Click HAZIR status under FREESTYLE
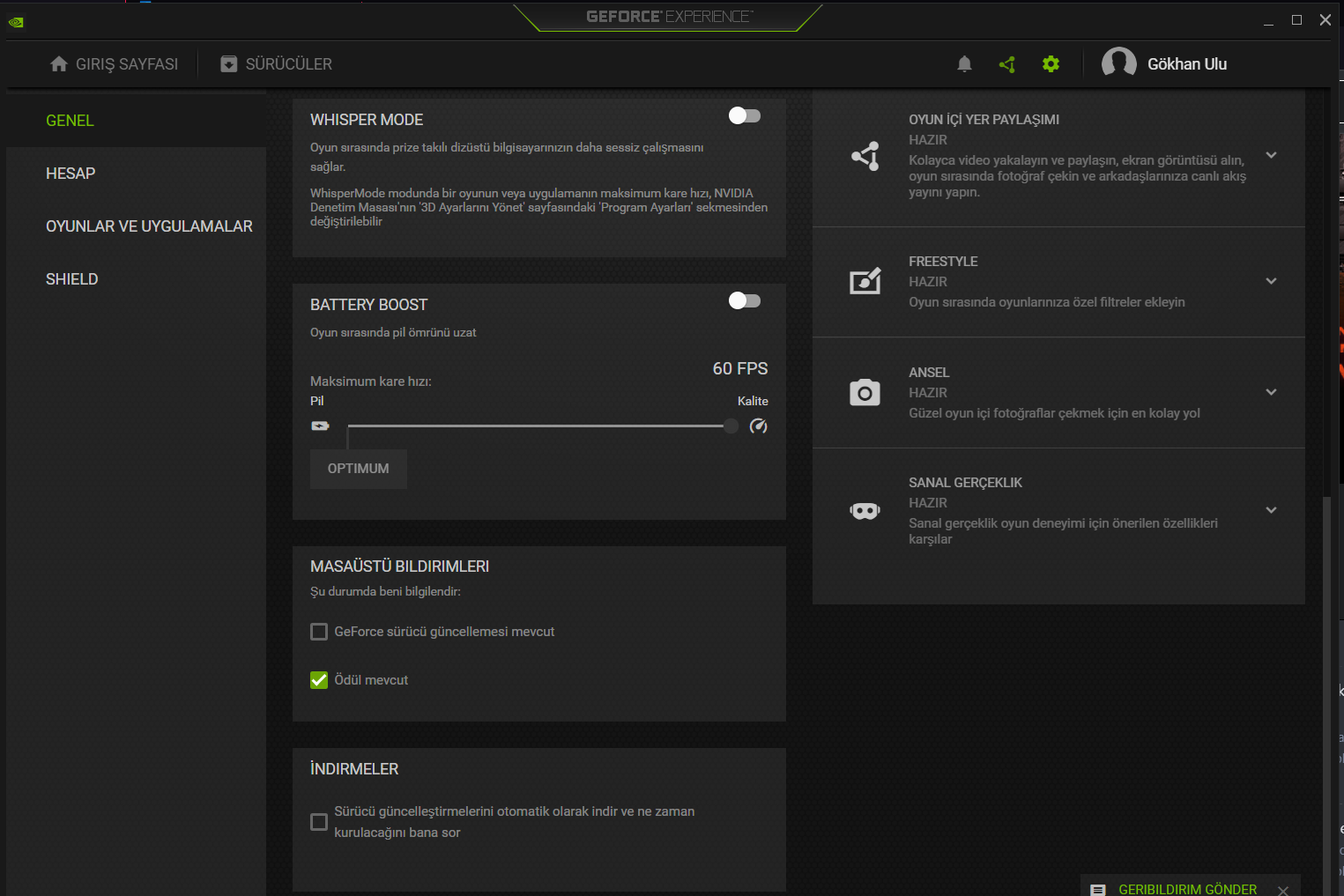Screen dimensions: 1344x896 point(928,282)
